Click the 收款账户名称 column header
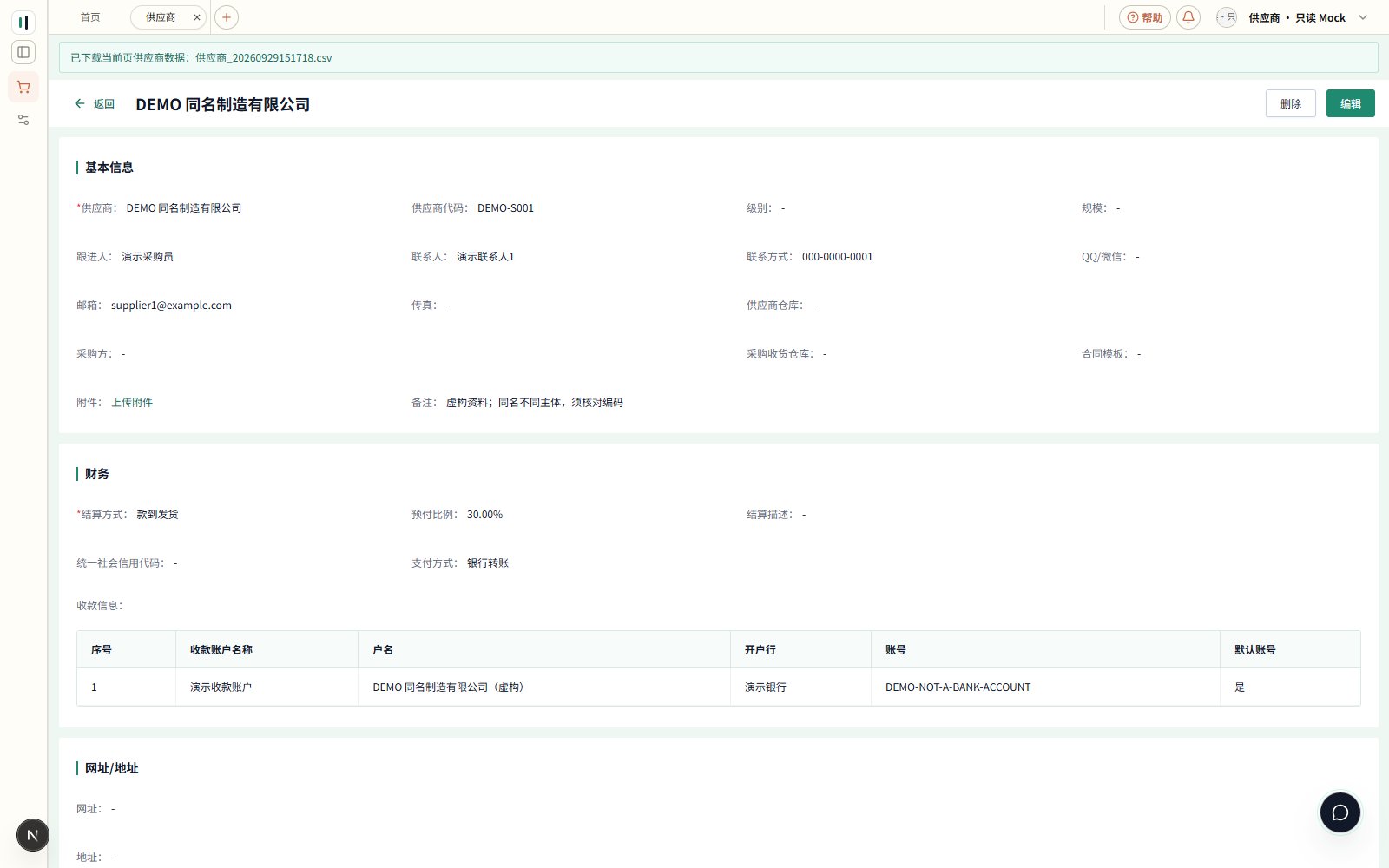Viewport: 1389px width, 868px height. click(267, 650)
